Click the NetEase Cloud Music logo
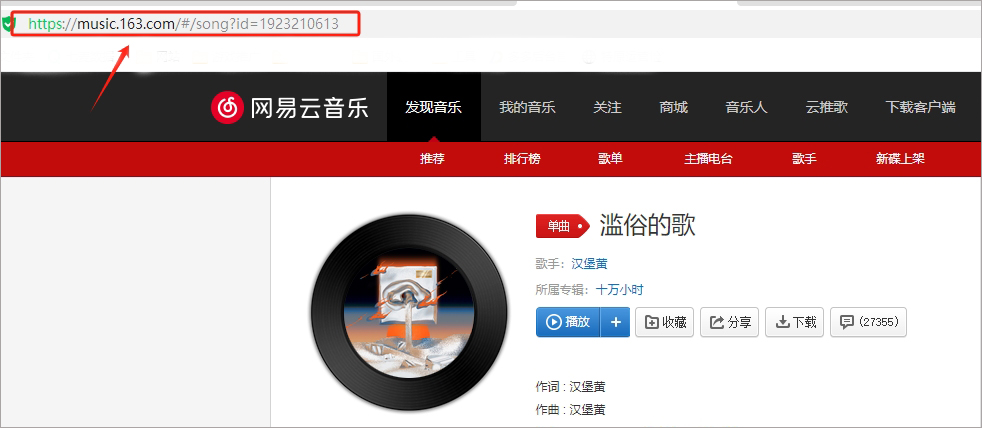 click(289, 108)
